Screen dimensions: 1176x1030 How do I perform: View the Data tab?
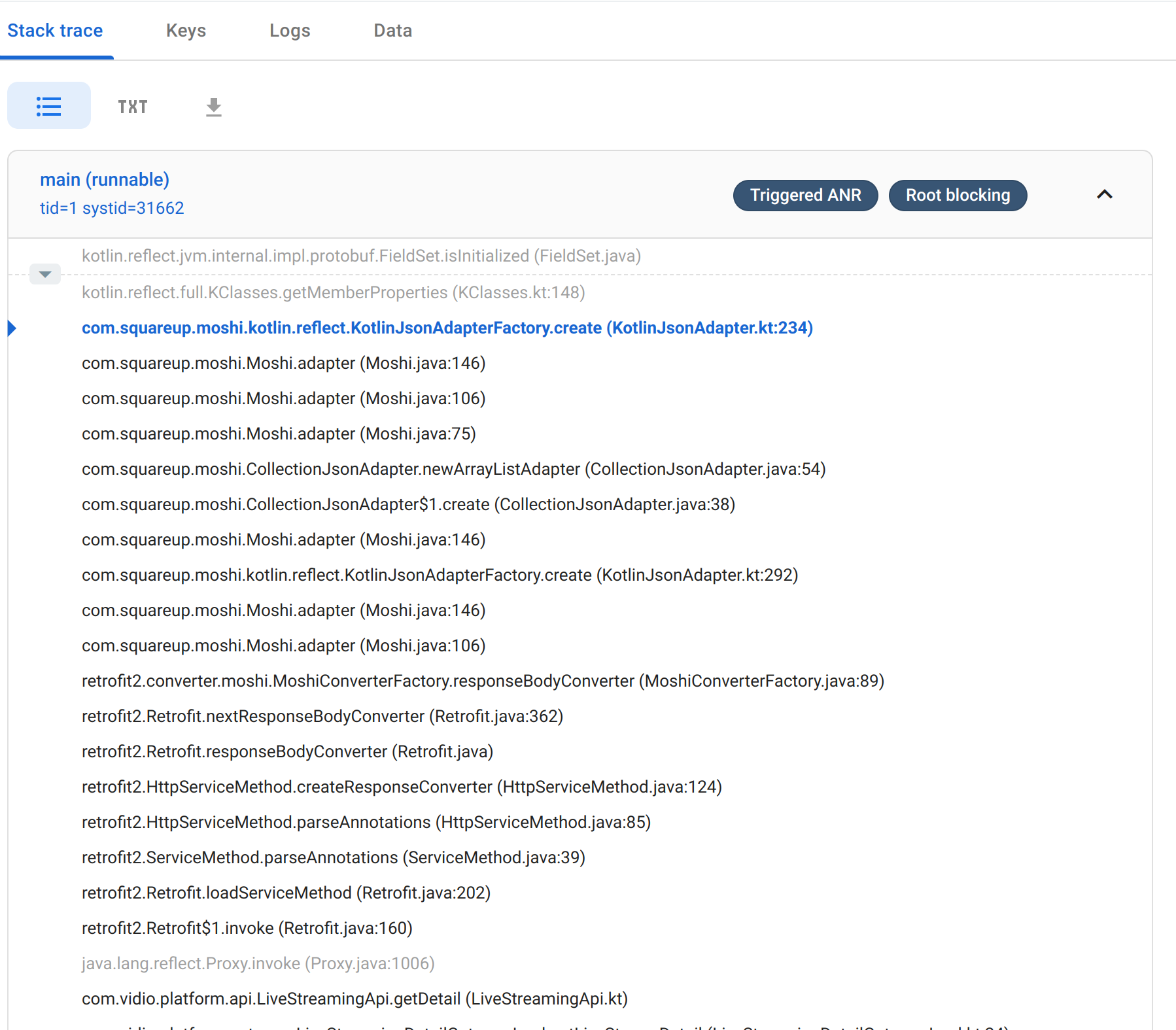coord(392,30)
